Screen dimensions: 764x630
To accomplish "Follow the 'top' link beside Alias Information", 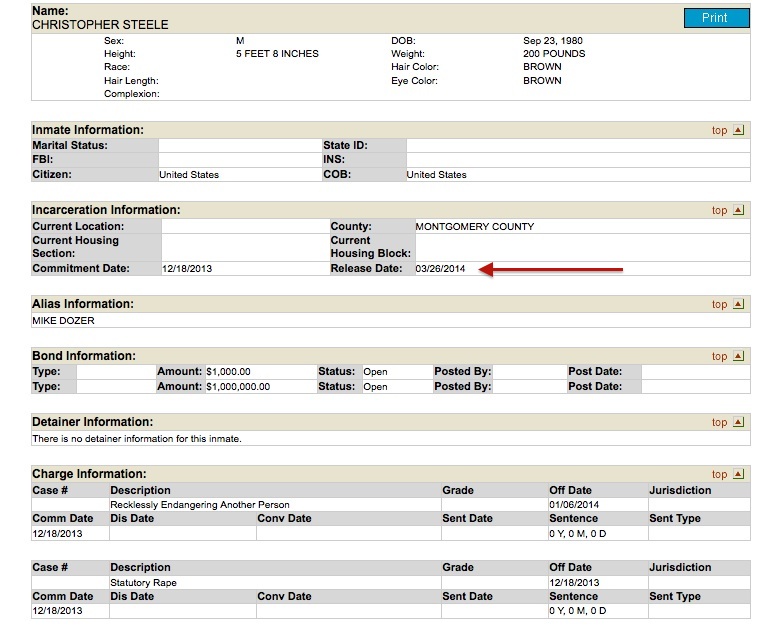I will pyautogui.click(x=719, y=305).
